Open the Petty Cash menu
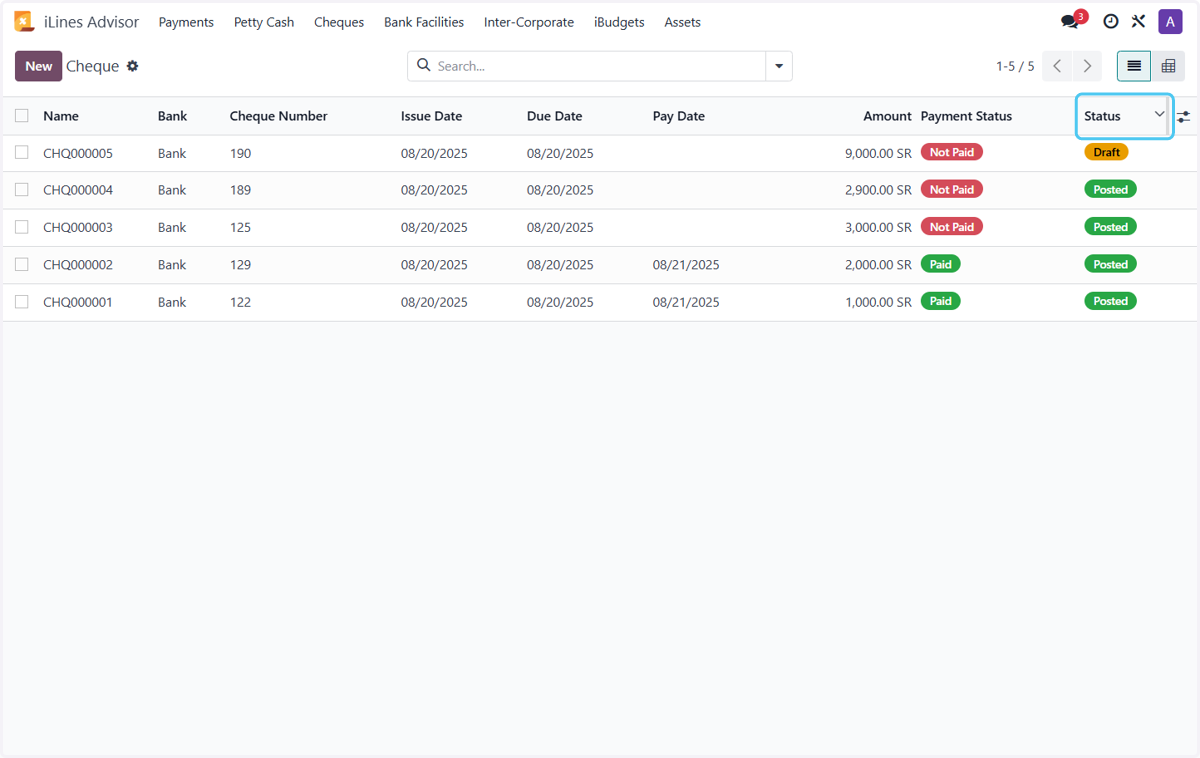1200x758 pixels. [264, 22]
